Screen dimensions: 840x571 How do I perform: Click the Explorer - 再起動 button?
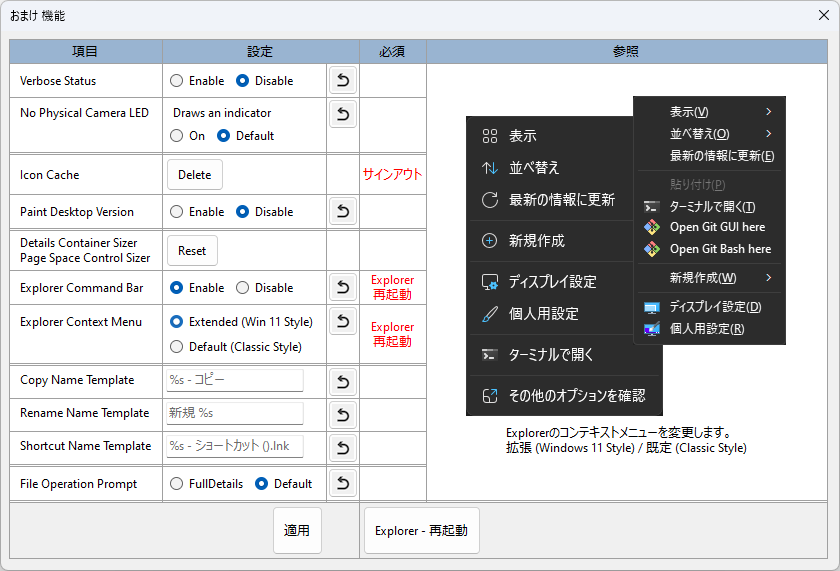pos(421,531)
